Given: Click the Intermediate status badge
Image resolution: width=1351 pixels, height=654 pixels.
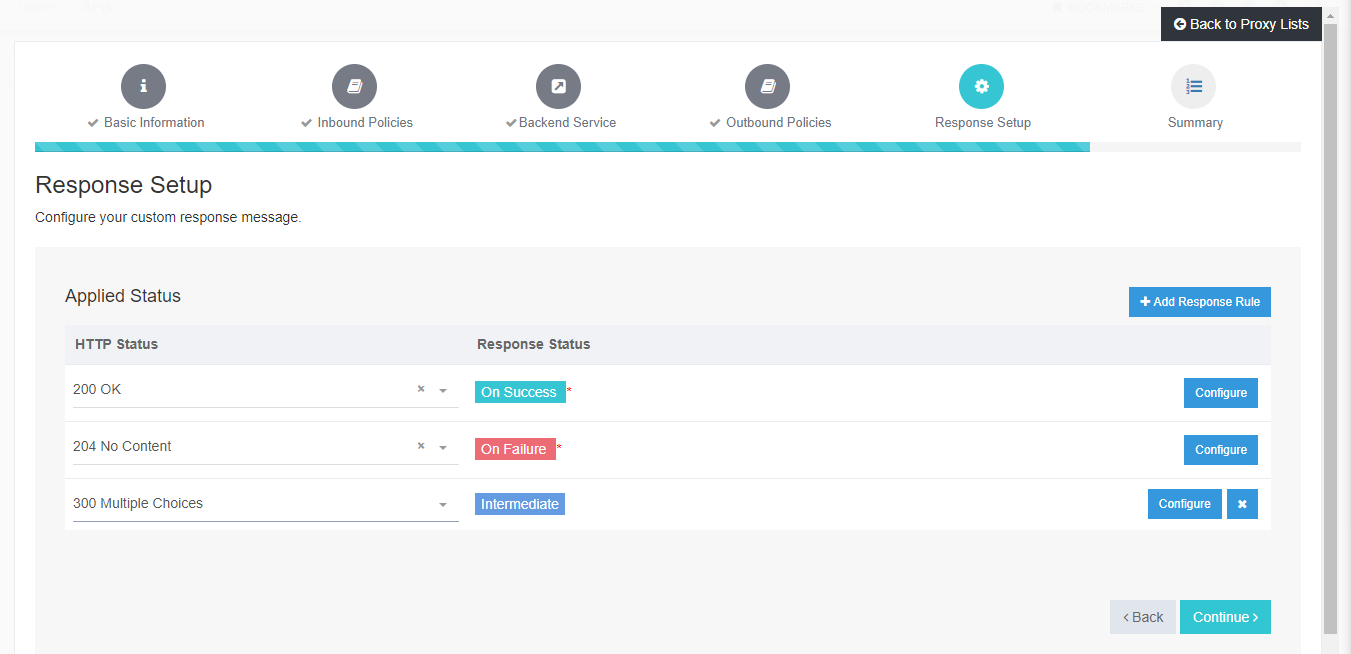Looking at the screenshot, I should click(519, 503).
